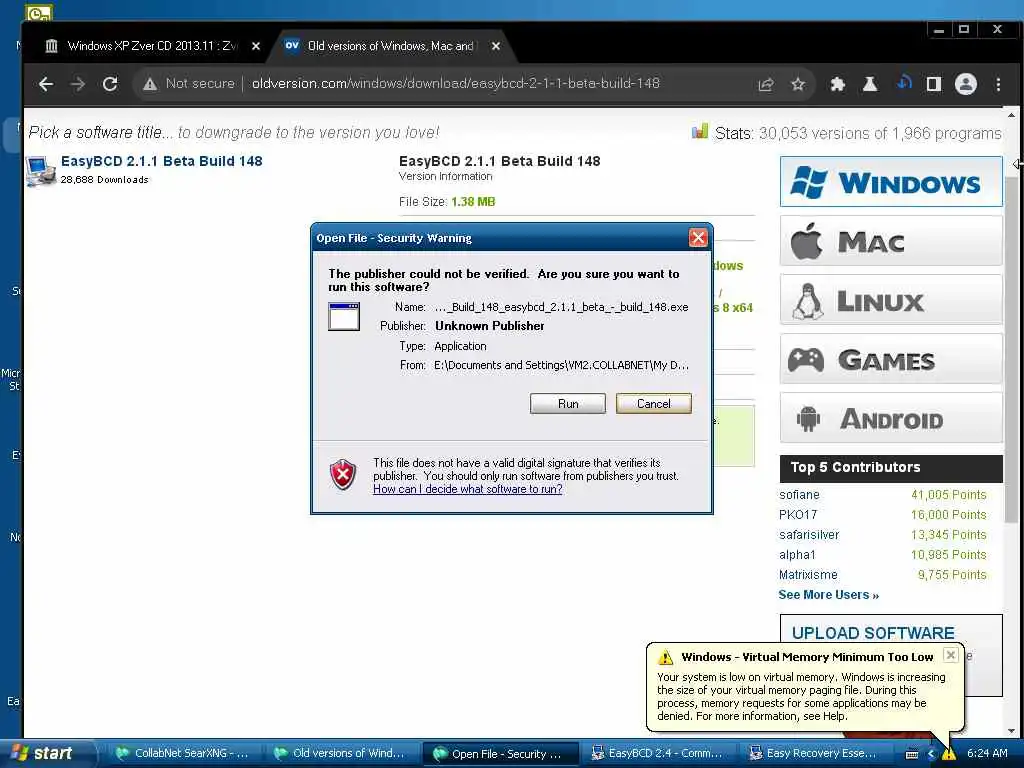Open the Android category button

pos(891,417)
